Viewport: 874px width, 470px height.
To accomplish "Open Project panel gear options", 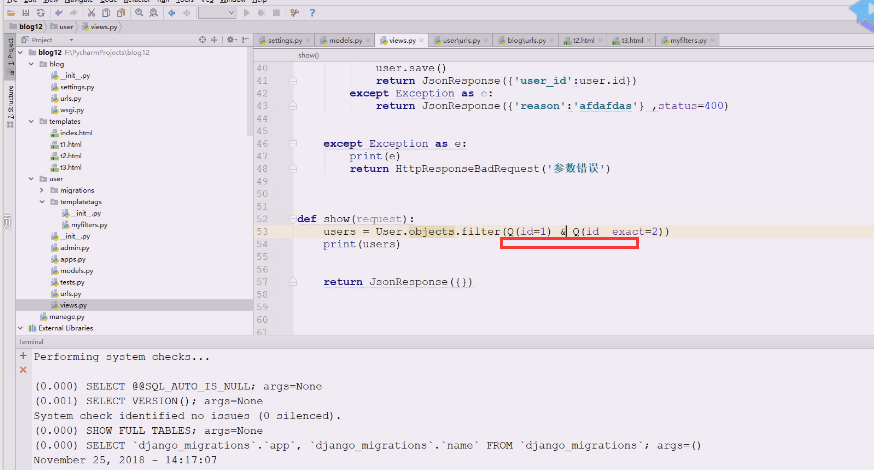I will [x=230, y=40].
